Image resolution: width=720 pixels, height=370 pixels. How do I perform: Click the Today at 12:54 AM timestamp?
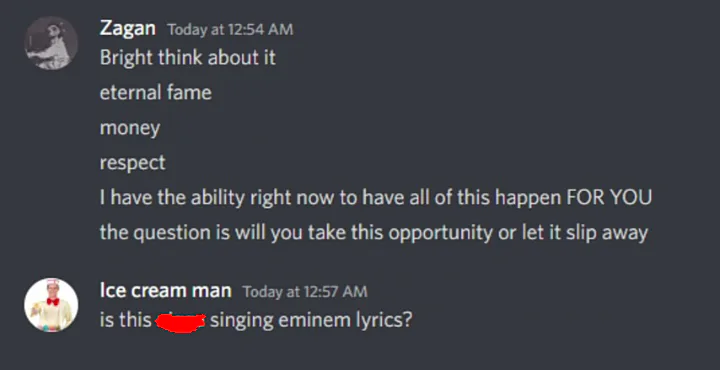(x=230, y=29)
